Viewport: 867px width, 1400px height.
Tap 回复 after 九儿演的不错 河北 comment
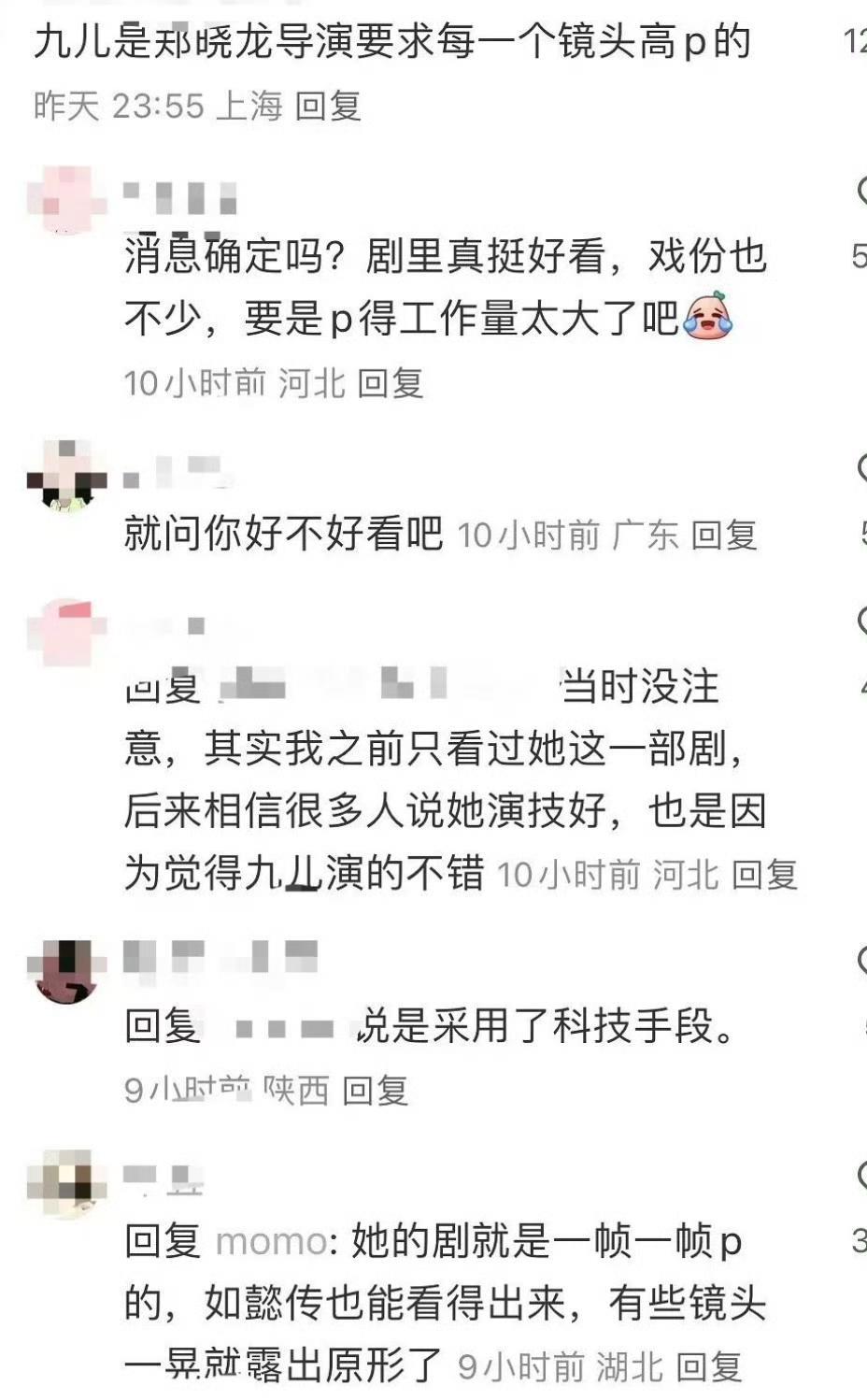(x=764, y=875)
